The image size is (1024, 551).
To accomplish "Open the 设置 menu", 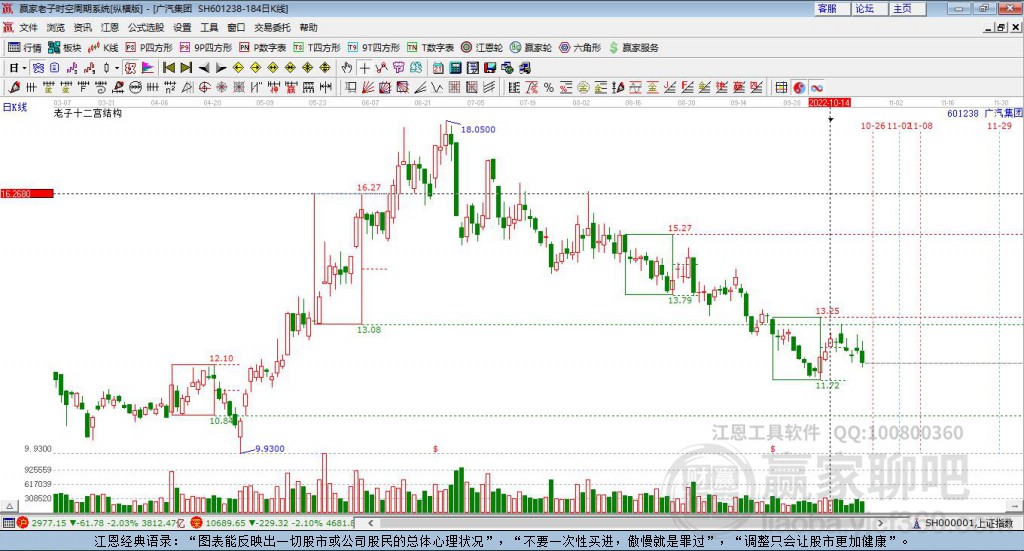I will pyautogui.click(x=182, y=27).
